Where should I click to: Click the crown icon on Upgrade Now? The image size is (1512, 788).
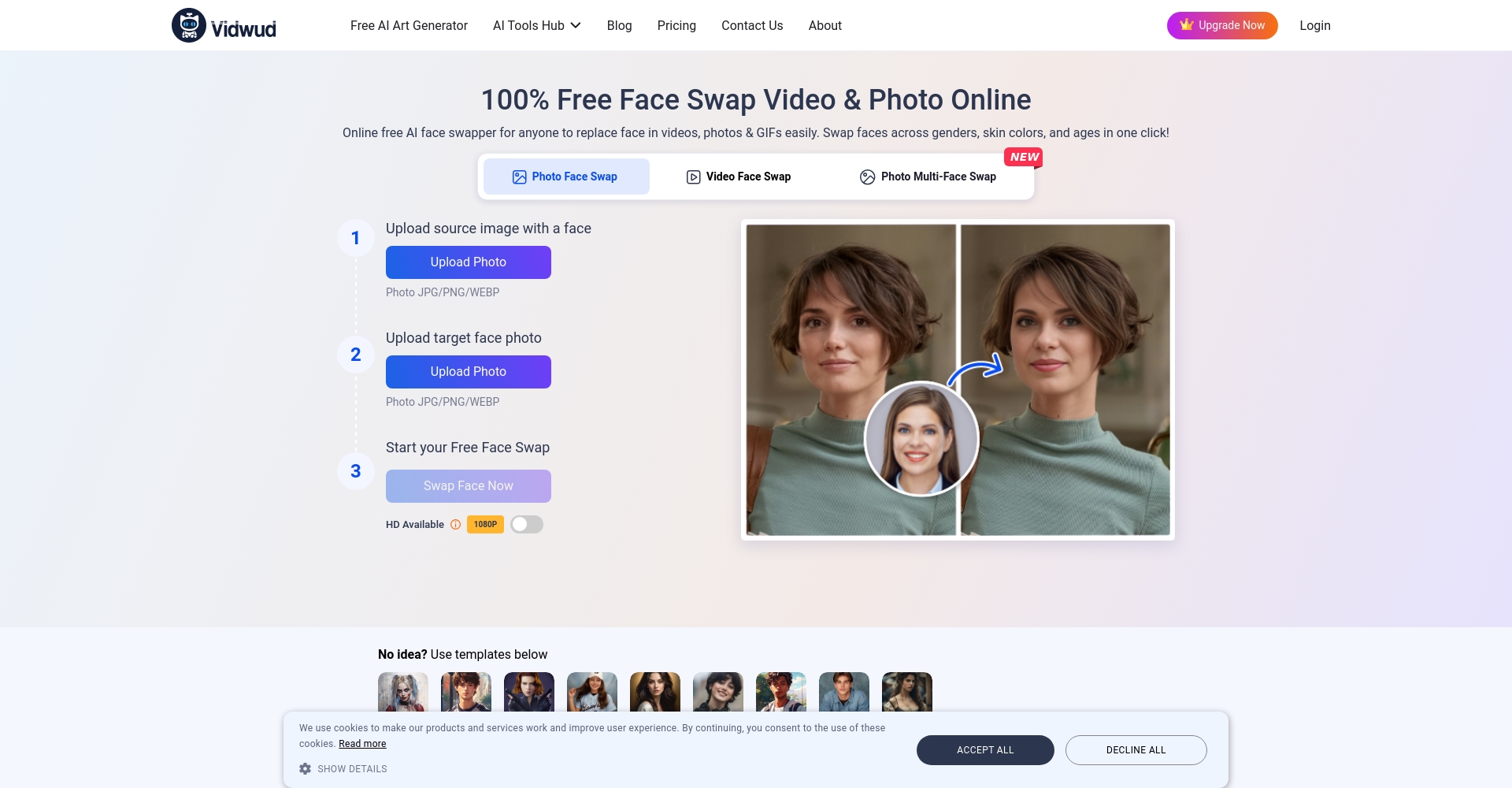[x=1186, y=25]
